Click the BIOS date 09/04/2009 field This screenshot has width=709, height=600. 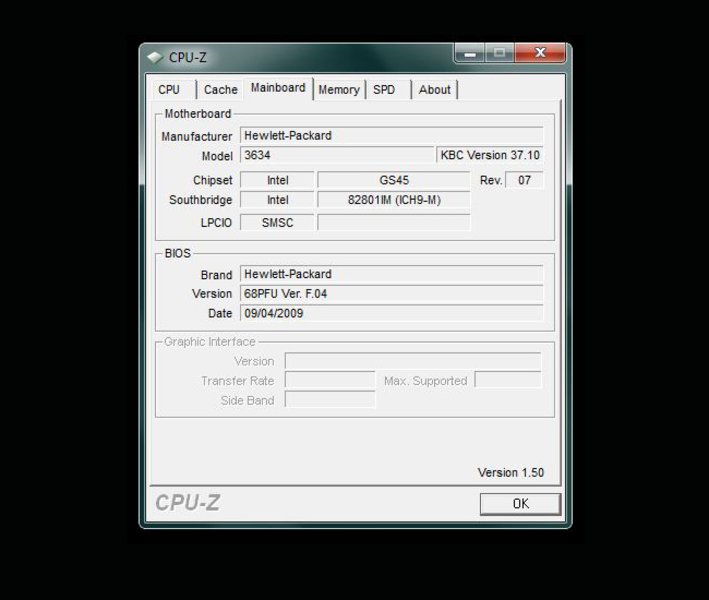(x=392, y=313)
